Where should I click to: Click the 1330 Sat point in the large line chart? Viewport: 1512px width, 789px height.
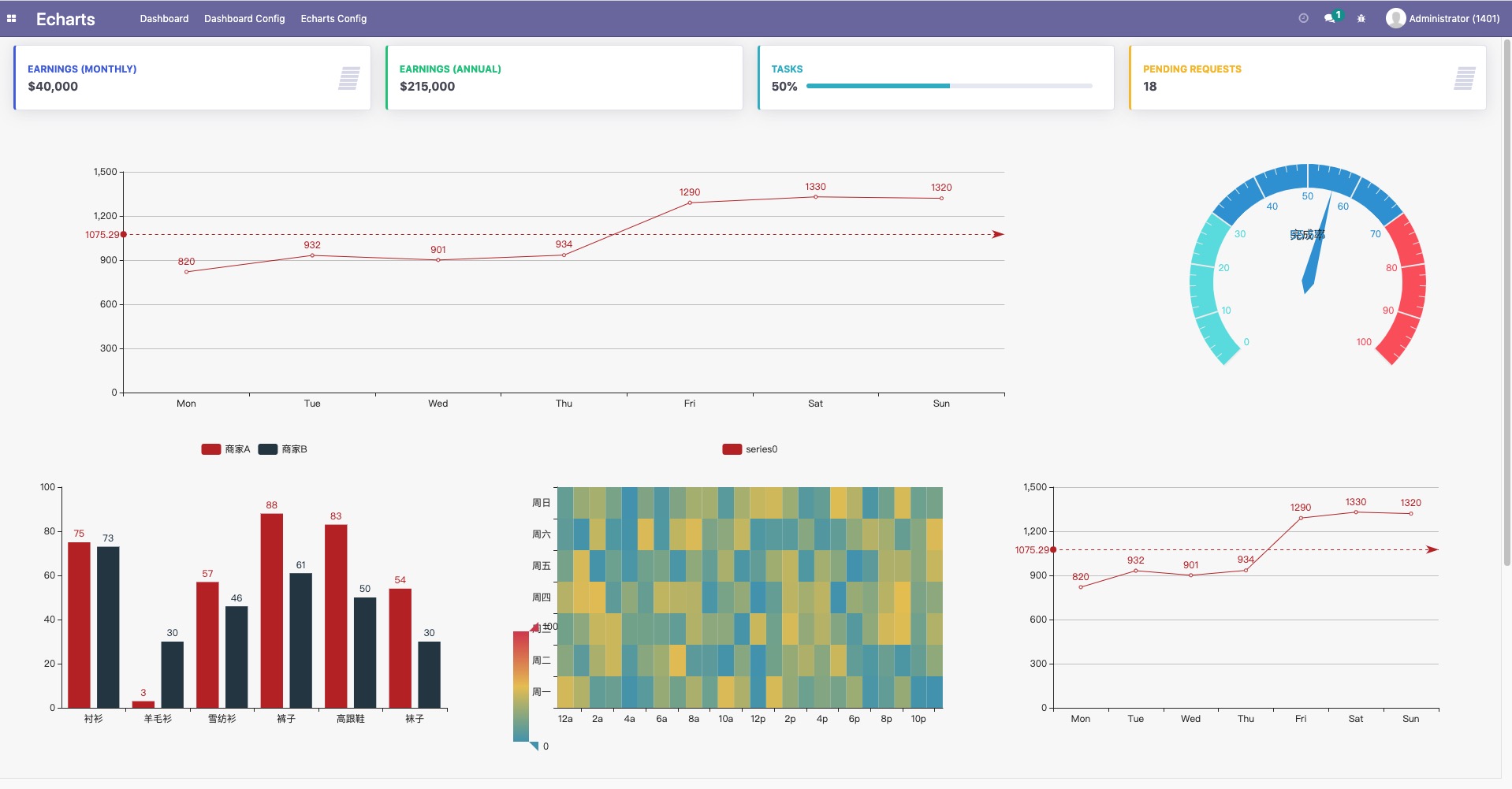coord(815,197)
